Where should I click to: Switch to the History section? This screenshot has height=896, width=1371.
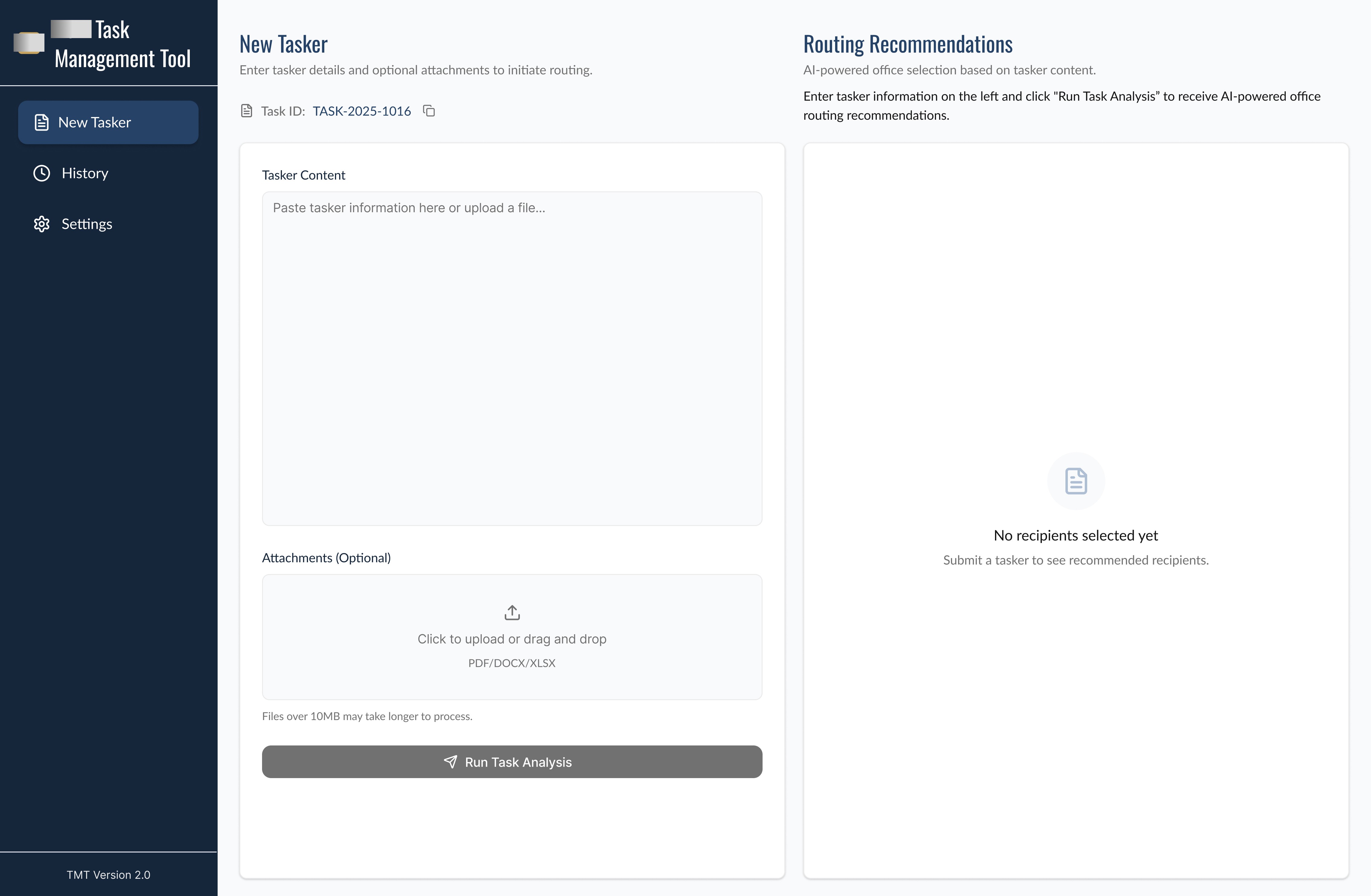click(x=85, y=173)
